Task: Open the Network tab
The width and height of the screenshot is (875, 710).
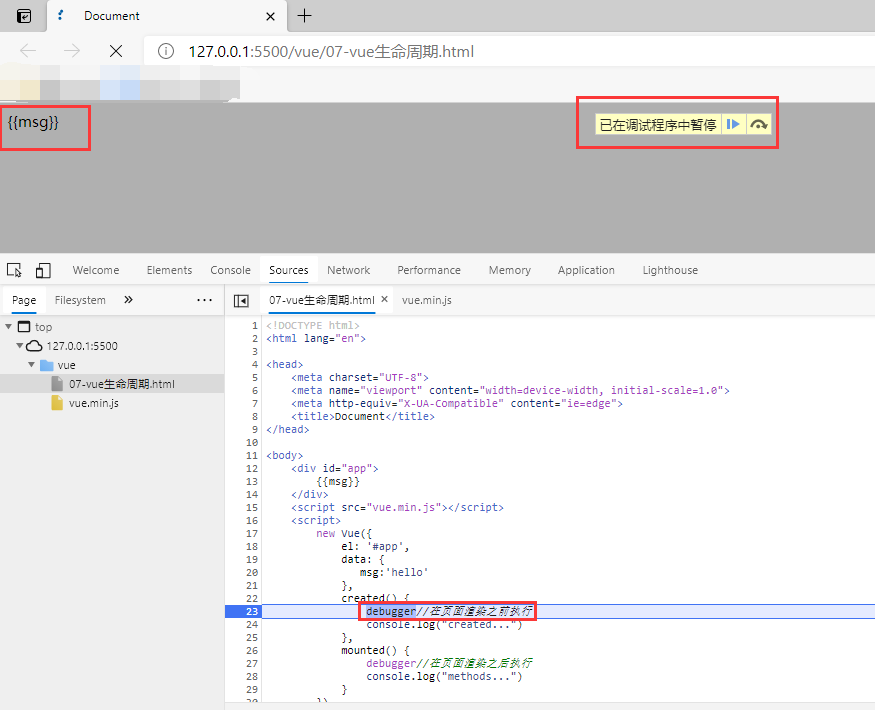Action: click(349, 270)
